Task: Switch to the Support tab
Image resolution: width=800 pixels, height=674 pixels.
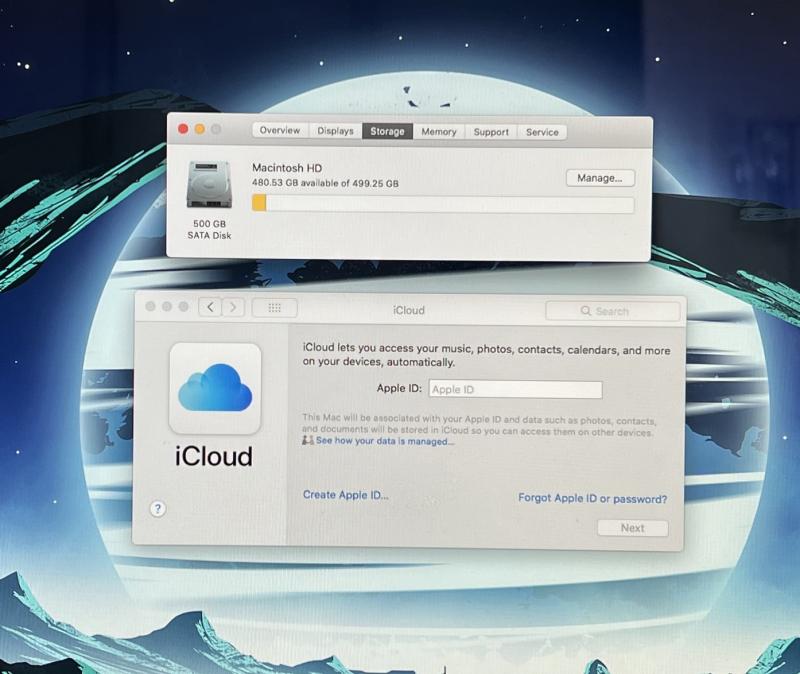Action: point(491,132)
